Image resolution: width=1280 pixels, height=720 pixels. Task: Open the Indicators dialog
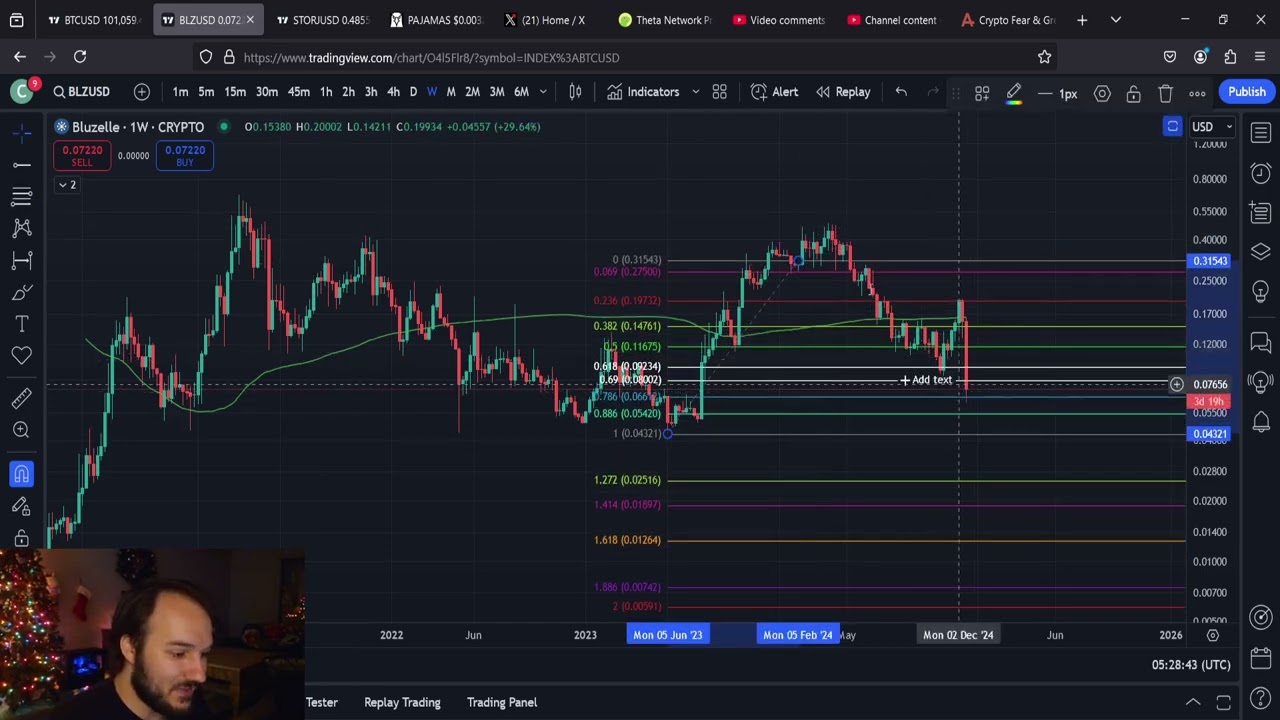click(643, 92)
